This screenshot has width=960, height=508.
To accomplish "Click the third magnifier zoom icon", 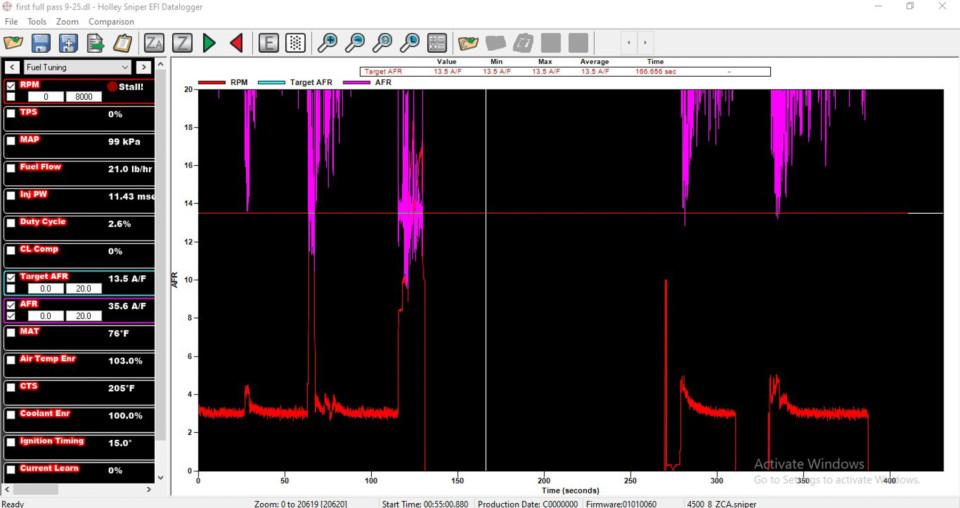I will (x=382, y=43).
